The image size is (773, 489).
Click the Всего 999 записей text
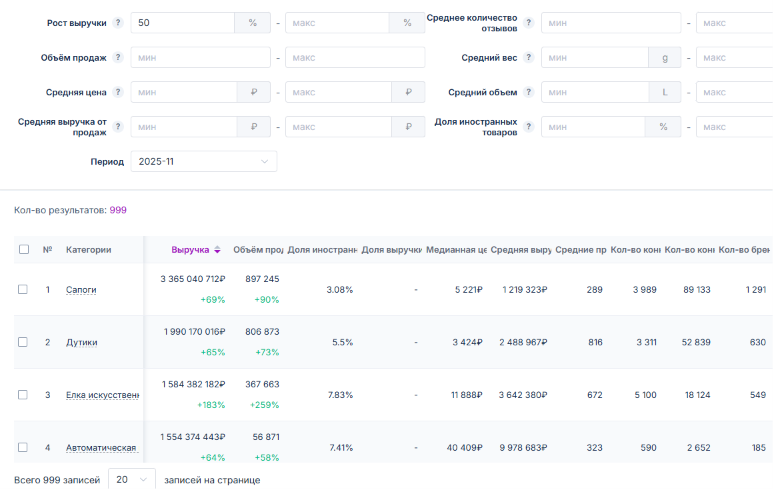pyautogui.click(x=57, y=480)
